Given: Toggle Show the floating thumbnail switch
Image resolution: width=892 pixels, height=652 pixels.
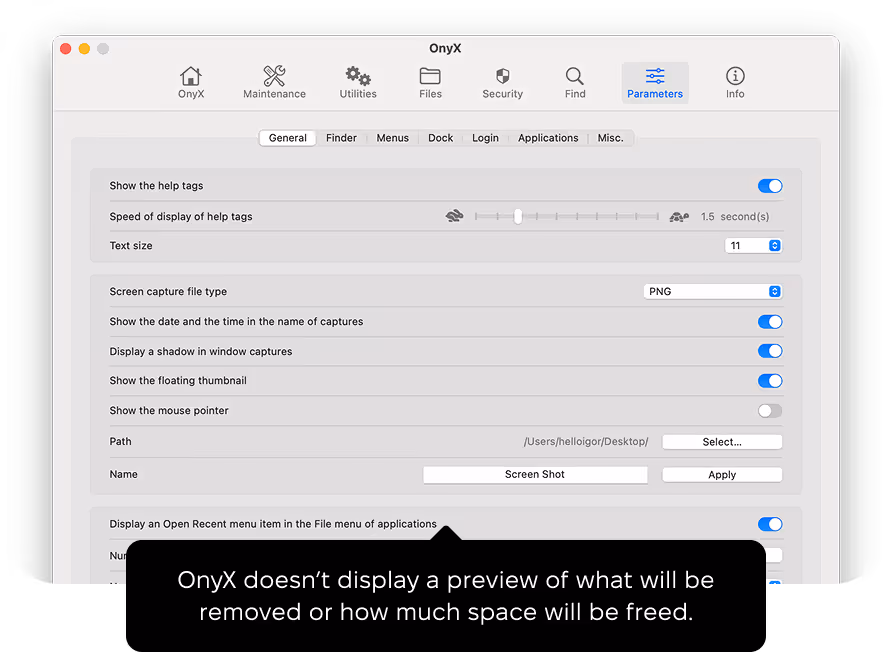Looking at the screenshot, I should click(770, 381).
